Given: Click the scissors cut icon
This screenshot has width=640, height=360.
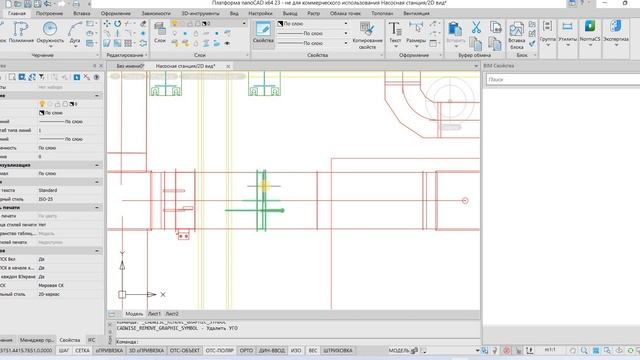Looking at the screenshot, I should click(476, 28).
